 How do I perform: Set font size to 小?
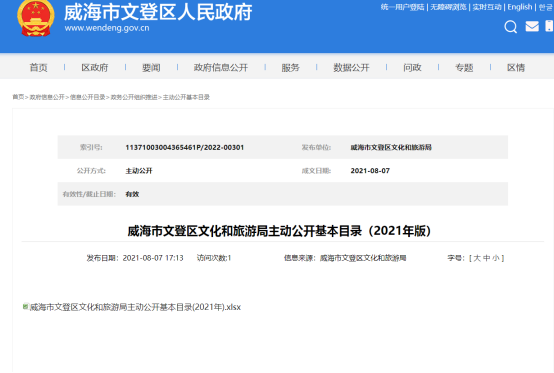pyautogui.click(x=496, y=258)
